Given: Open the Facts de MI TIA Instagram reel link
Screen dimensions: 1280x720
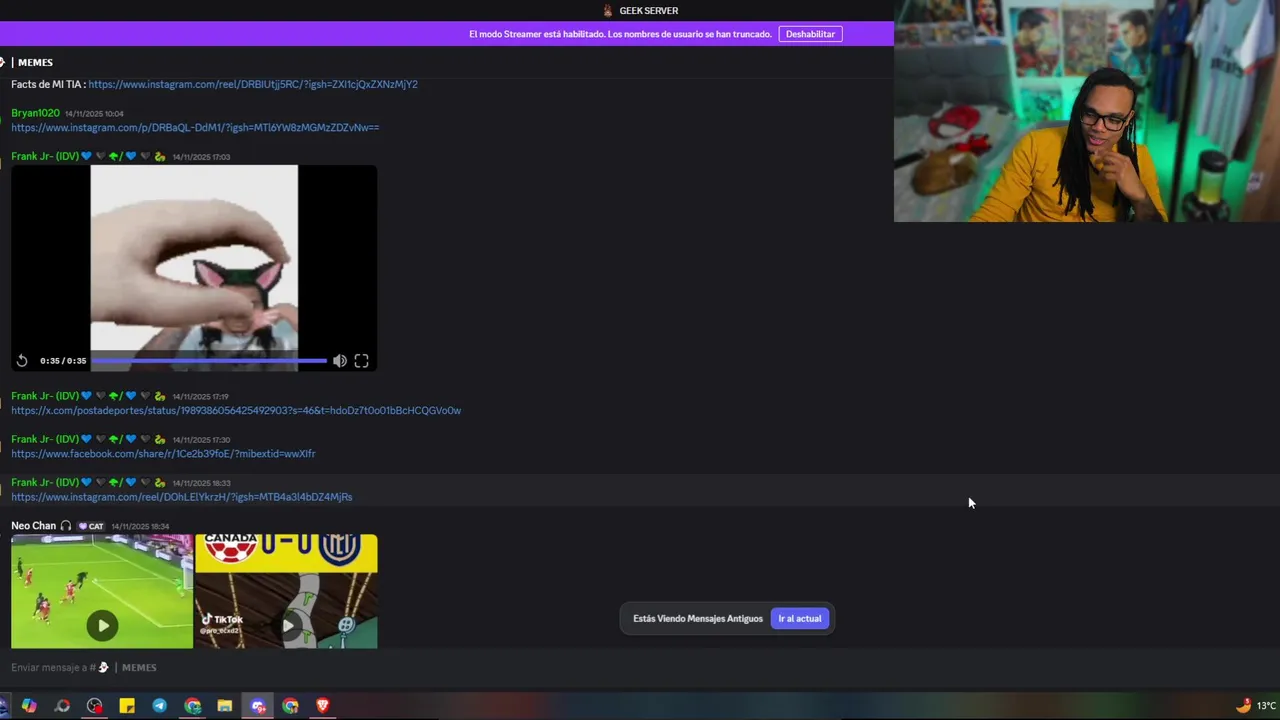Looking at the screenshot, I should pyautogui.click(x=253, y=84).
